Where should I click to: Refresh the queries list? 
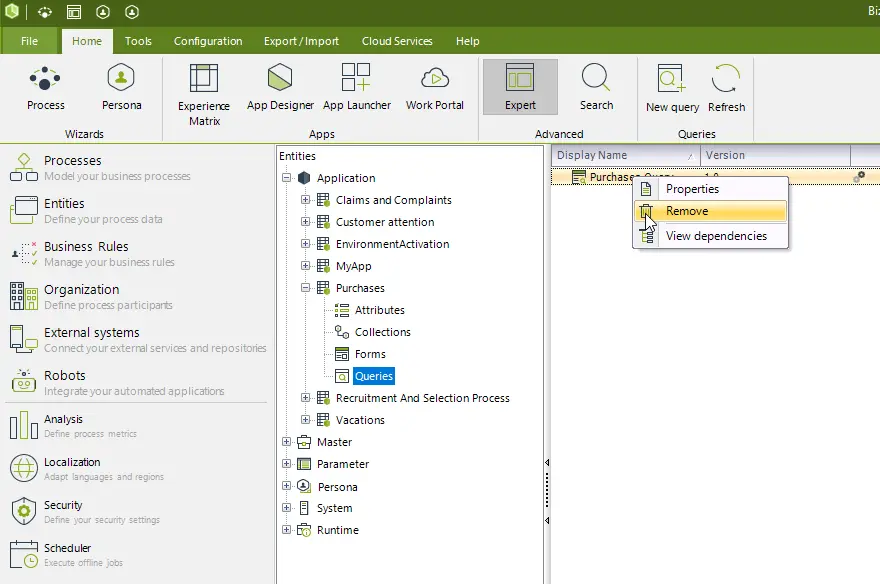(x=726, y=90)
